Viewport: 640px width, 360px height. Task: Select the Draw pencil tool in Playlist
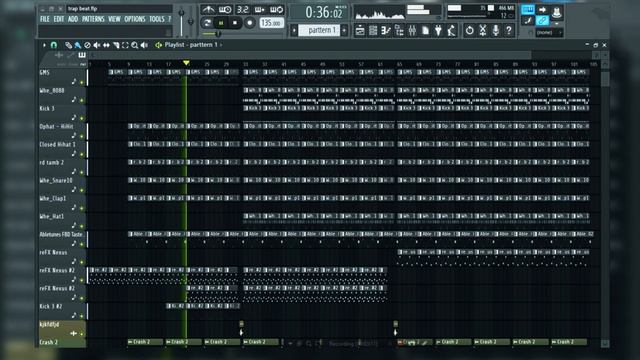(x=69, y=45)
